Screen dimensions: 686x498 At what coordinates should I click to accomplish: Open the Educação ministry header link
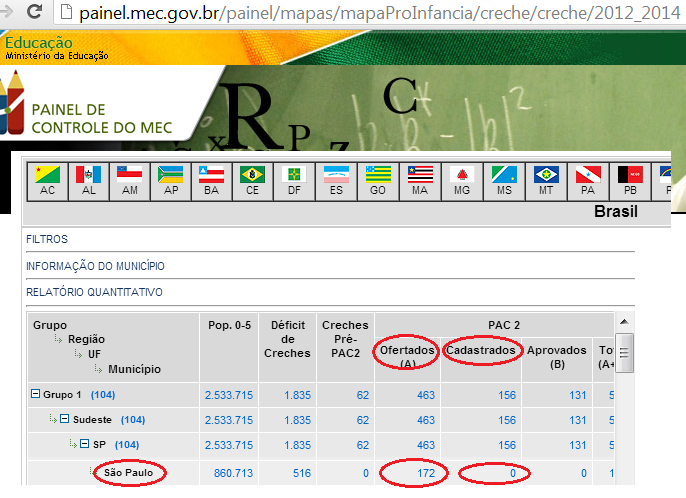pos(39,43)
